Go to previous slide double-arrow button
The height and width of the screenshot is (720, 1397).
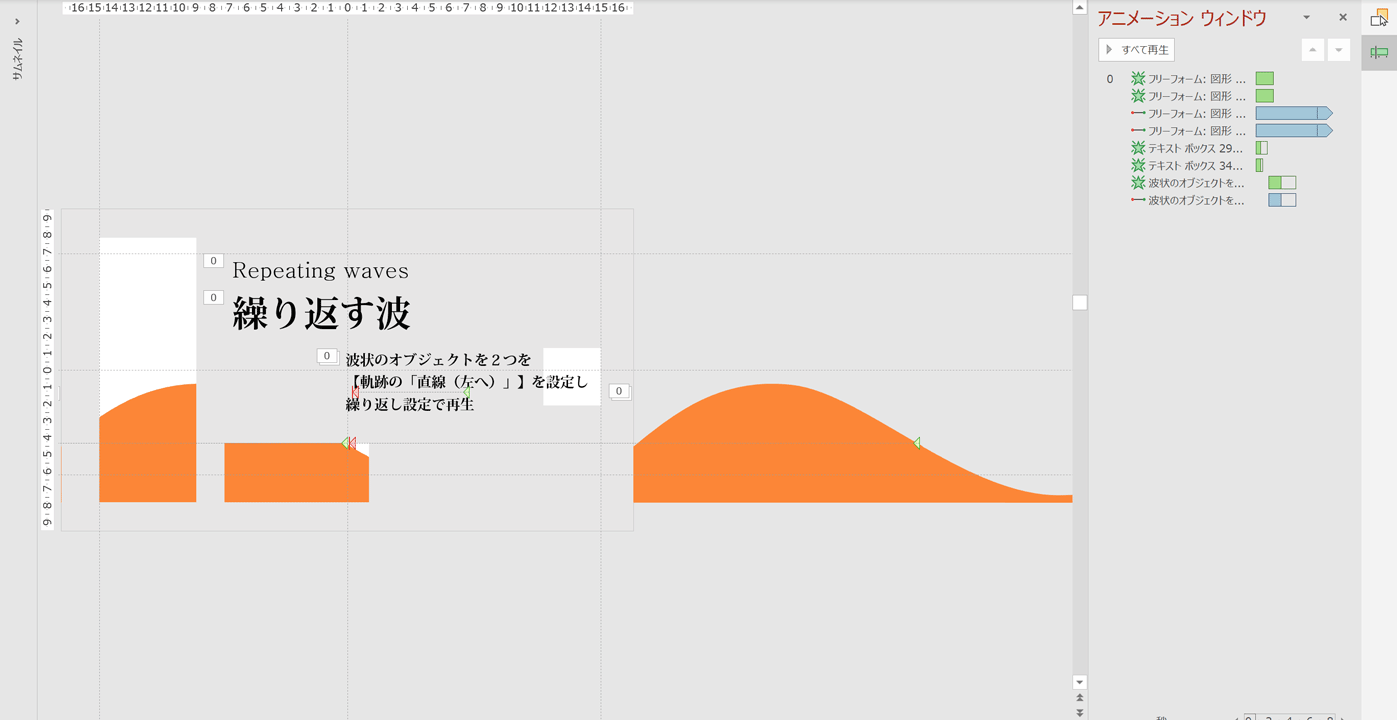pyautogui.click(x=1079, y=698)
